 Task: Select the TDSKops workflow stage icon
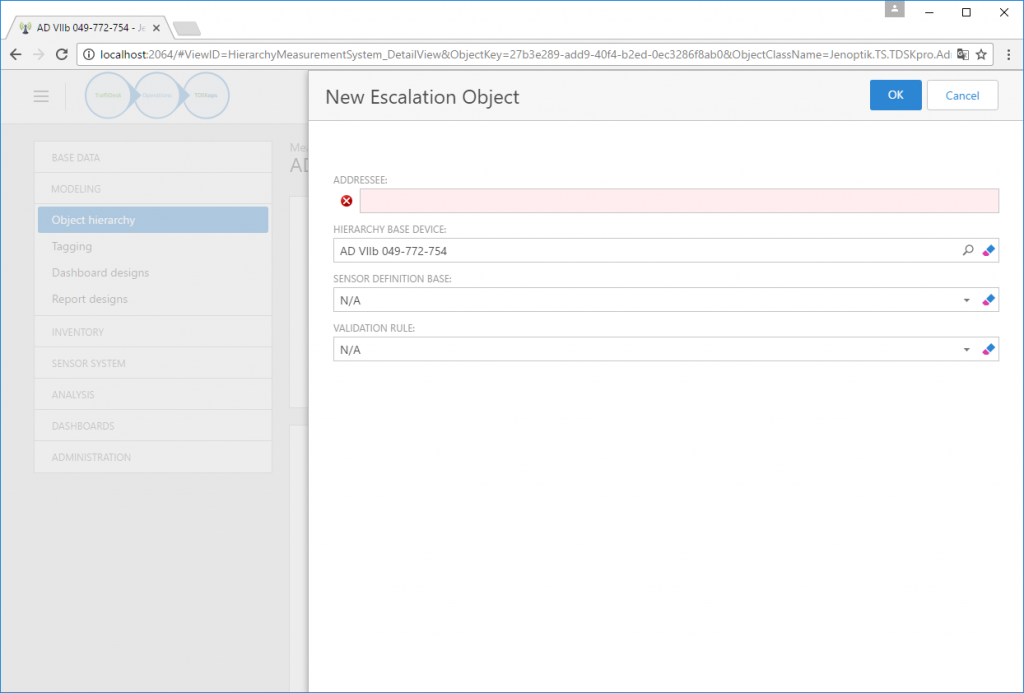coord(206,95)
